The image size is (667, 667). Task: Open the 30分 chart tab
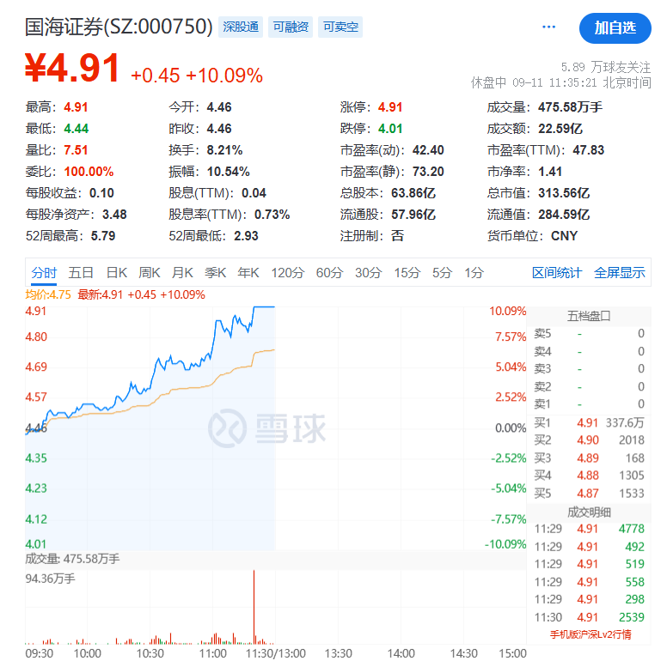[368, 273]
